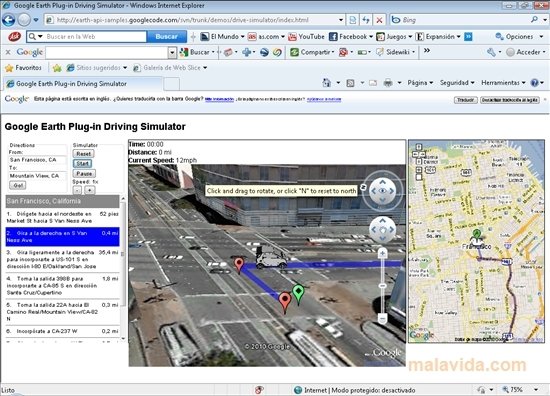This screenshot has height=396, width=550.
Task: Open the Opciones menu in Ask toolbar
Action: [520, 36]
